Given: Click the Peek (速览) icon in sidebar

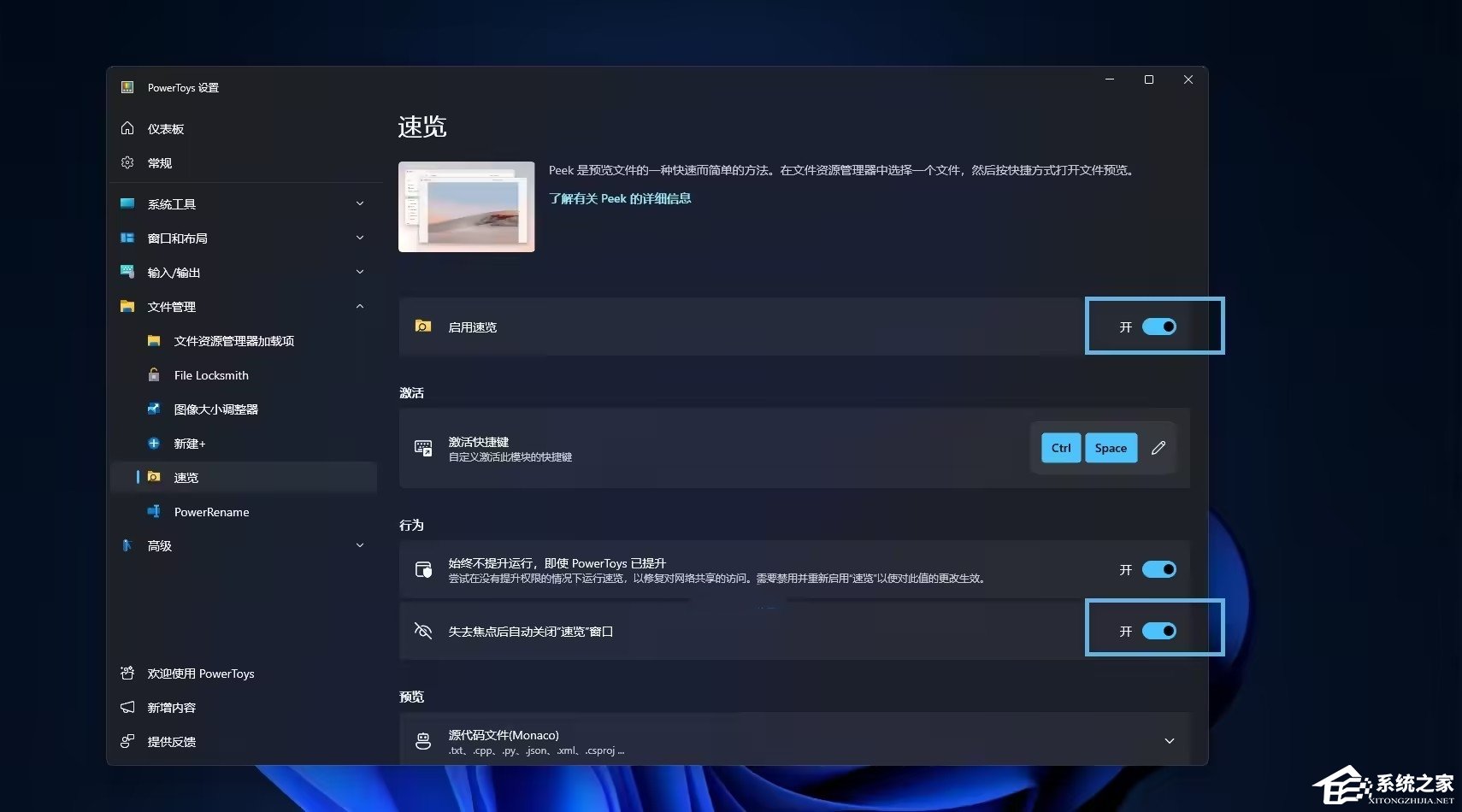Looking at the screenshot, I should (x=154, y=477).
